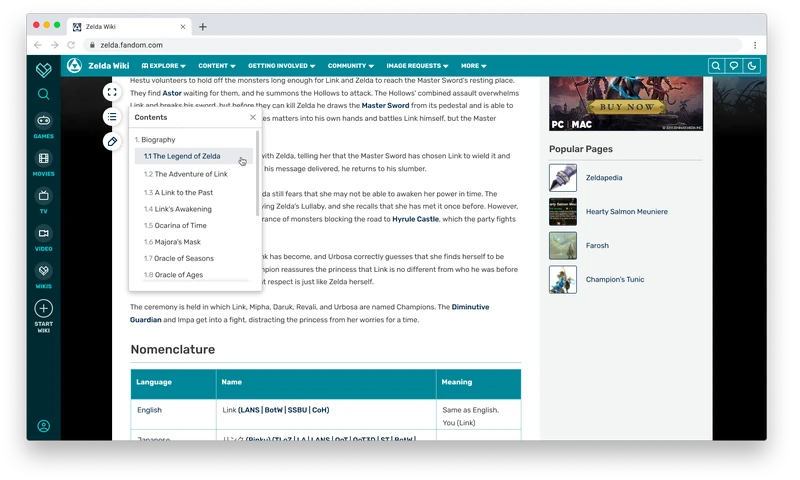Click the expand fullscreen page icon
Viewport: 800px width, 480px height.
pyautogui.click(x=112, y=92)
